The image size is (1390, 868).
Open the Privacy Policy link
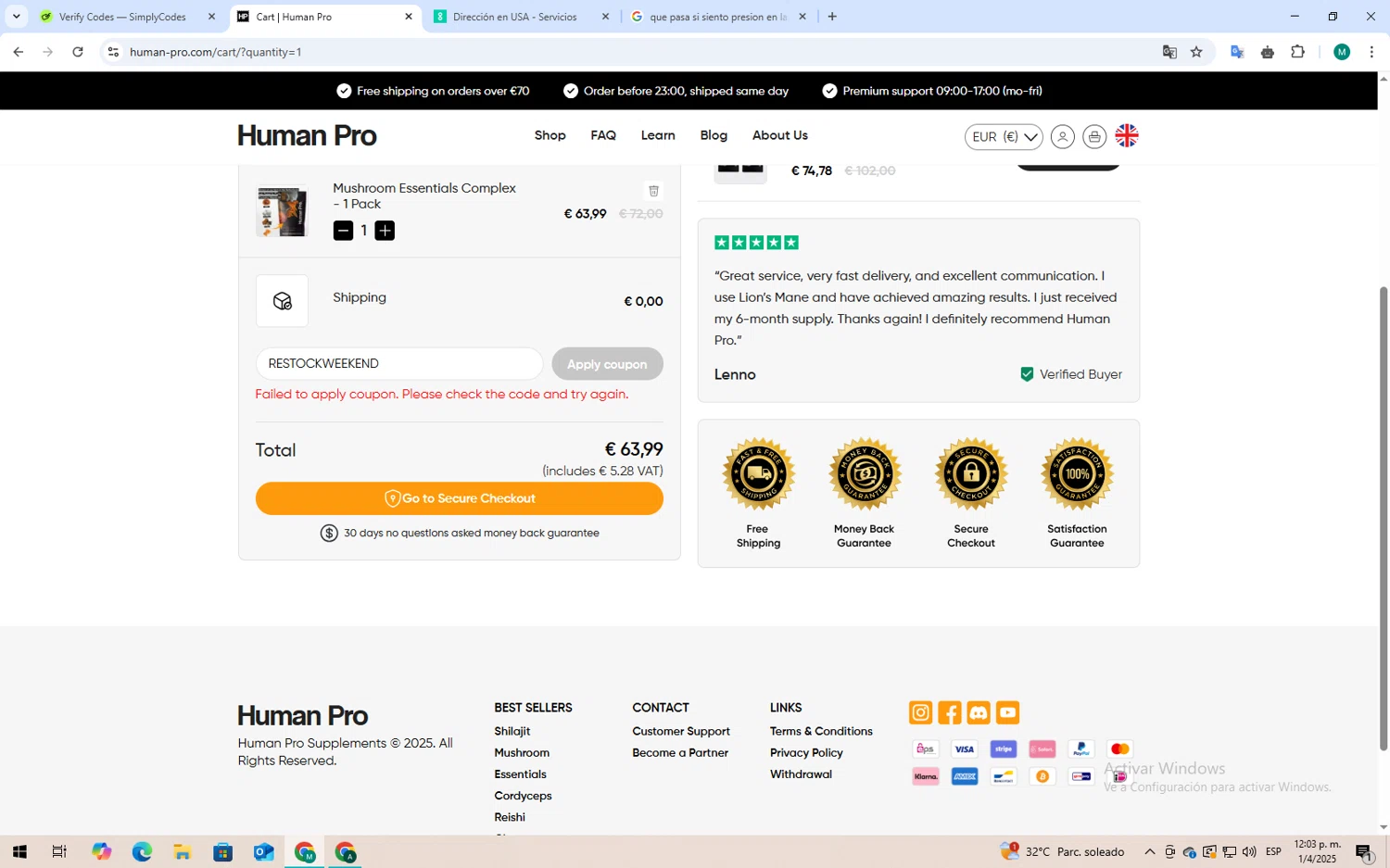tap(806, 752)
